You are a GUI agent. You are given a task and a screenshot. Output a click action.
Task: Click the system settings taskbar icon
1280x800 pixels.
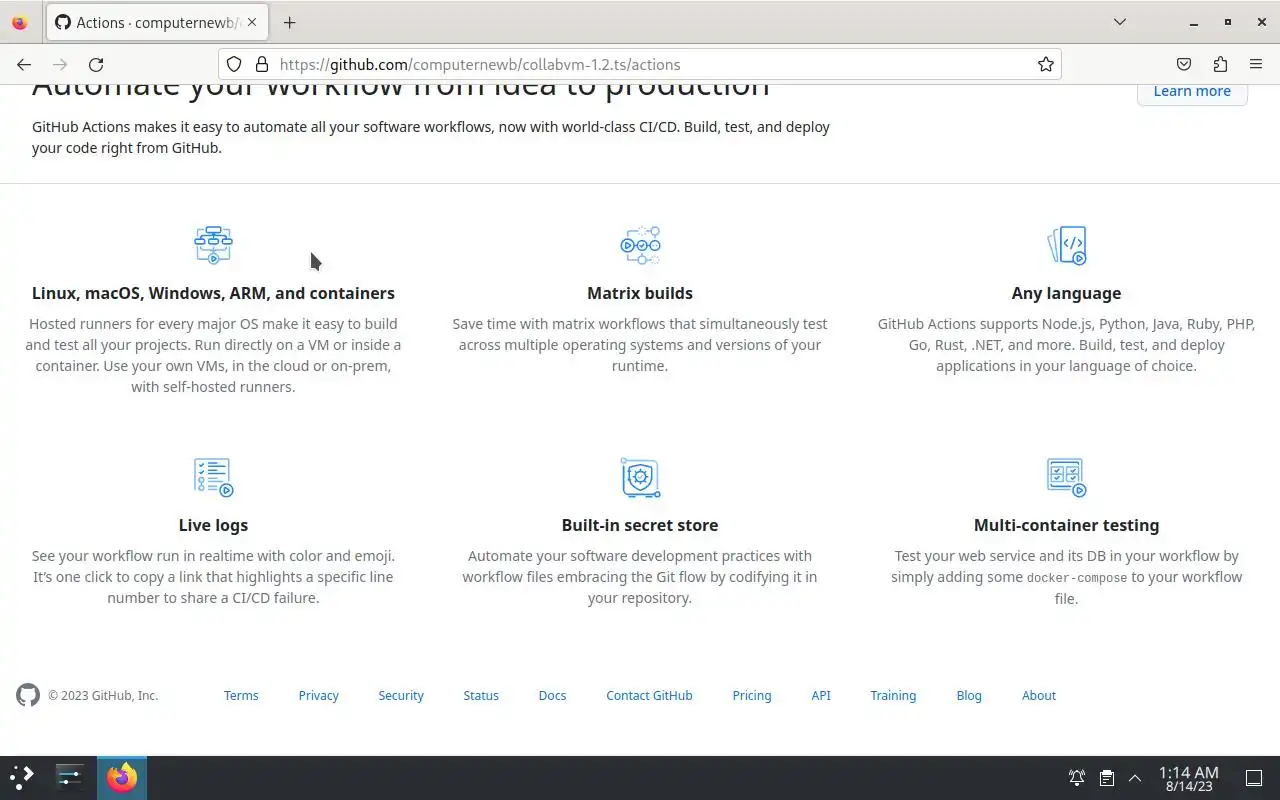(x=70, y=777)
